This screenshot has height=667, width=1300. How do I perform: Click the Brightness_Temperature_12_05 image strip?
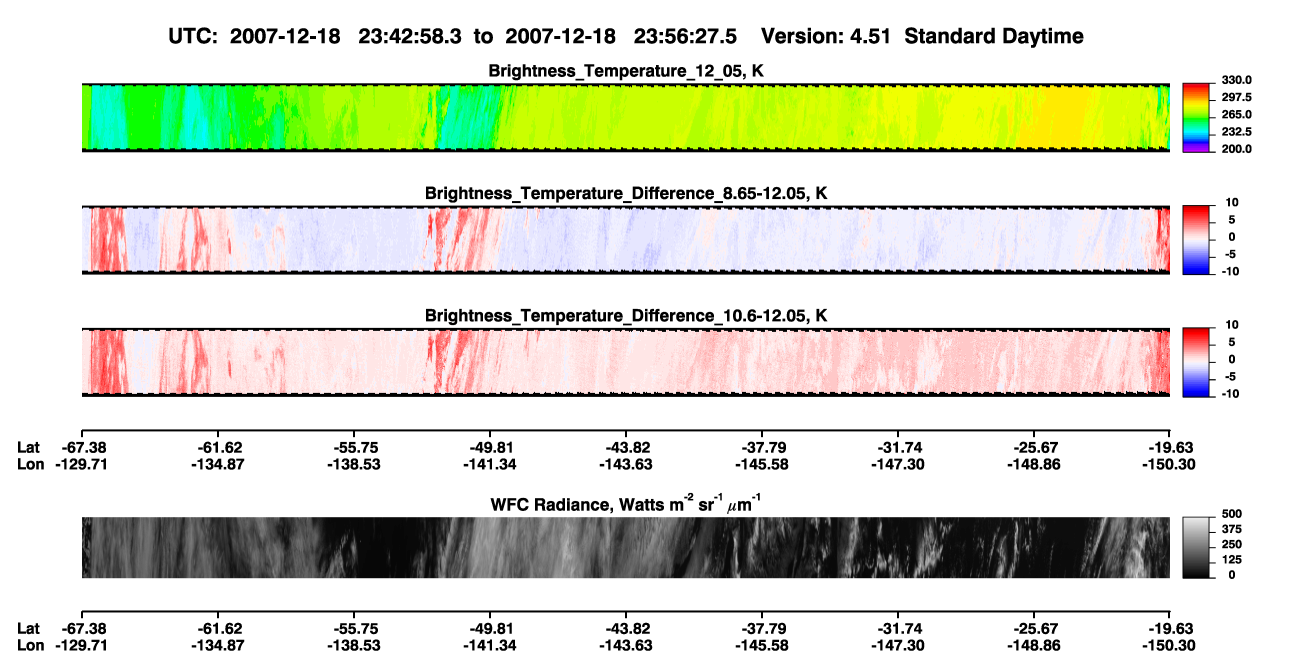[625, 118]
